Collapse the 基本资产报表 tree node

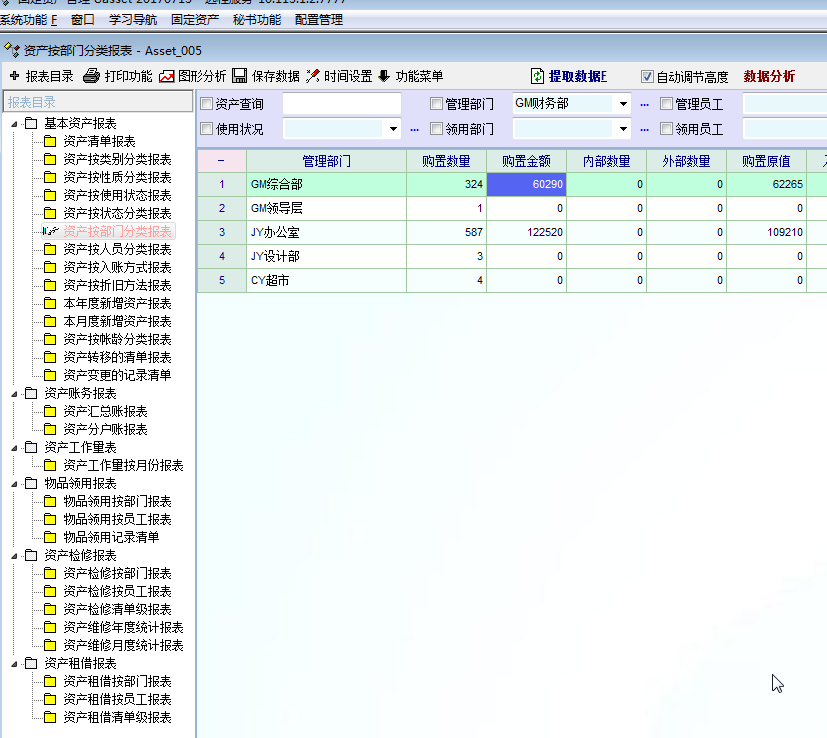pos(15,124)
